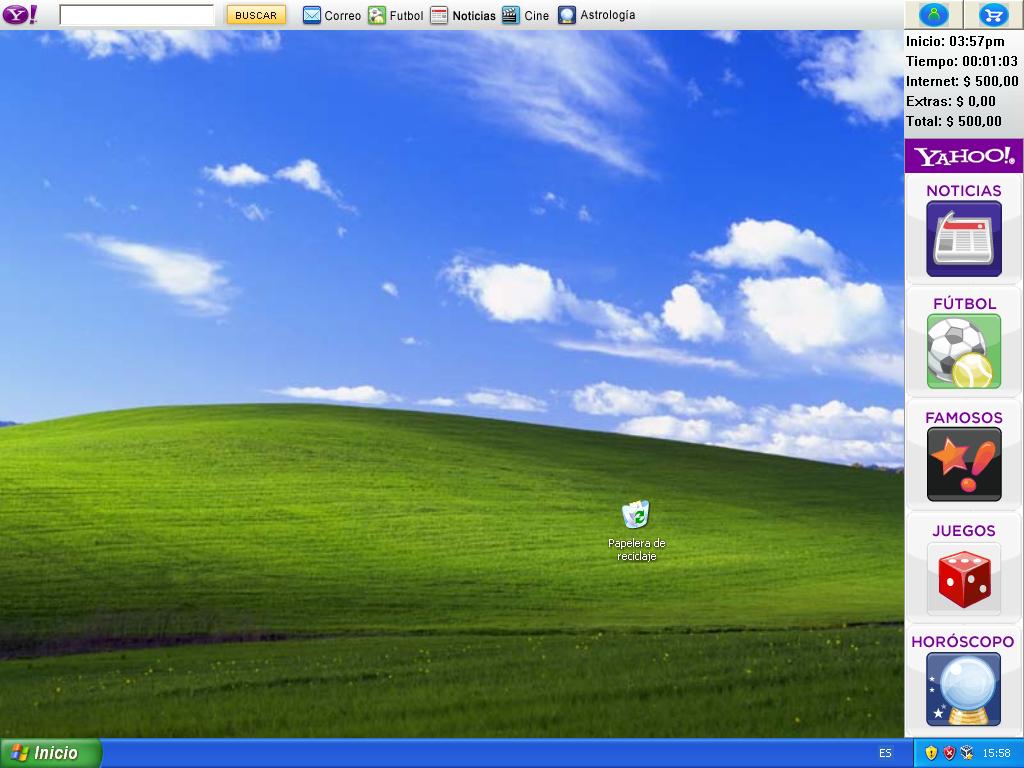Click the network computers tray icon
The image size is (1024, 768).
click(967, 753)
